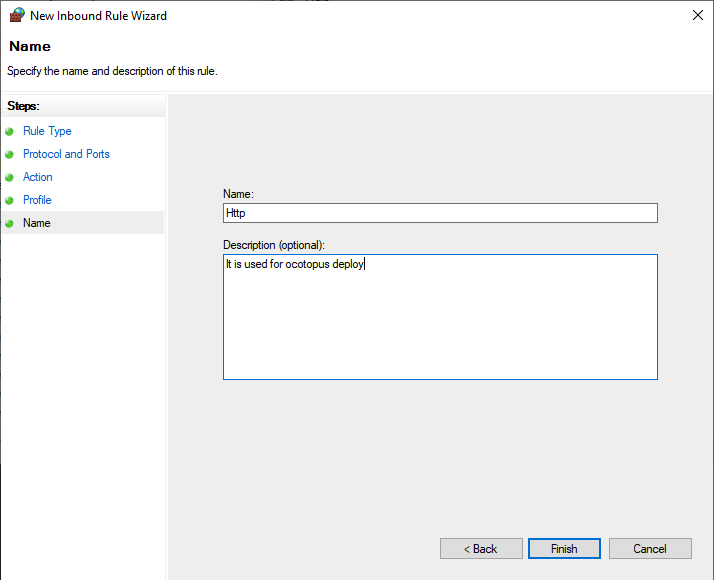Screen dimensions: 714x580
Task: Select the Profile step in sidebar
Action: [x=37, y=200]
